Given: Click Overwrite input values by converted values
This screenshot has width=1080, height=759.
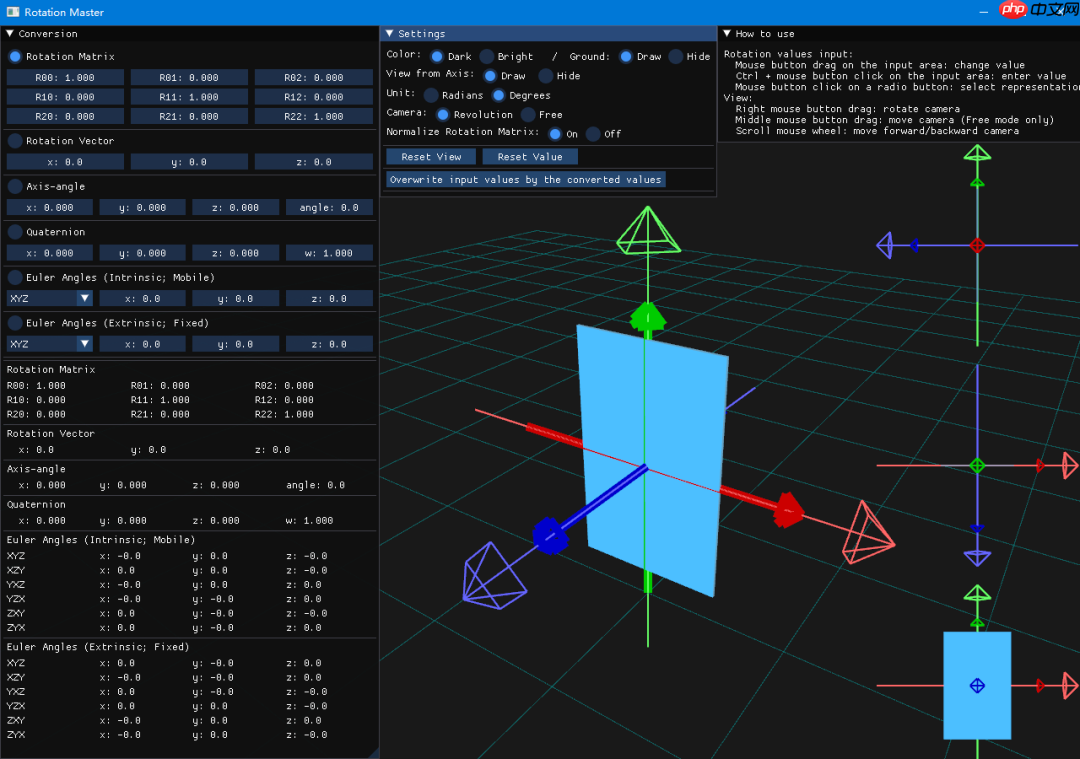Looking at the screenshot, I should [526, 180].
